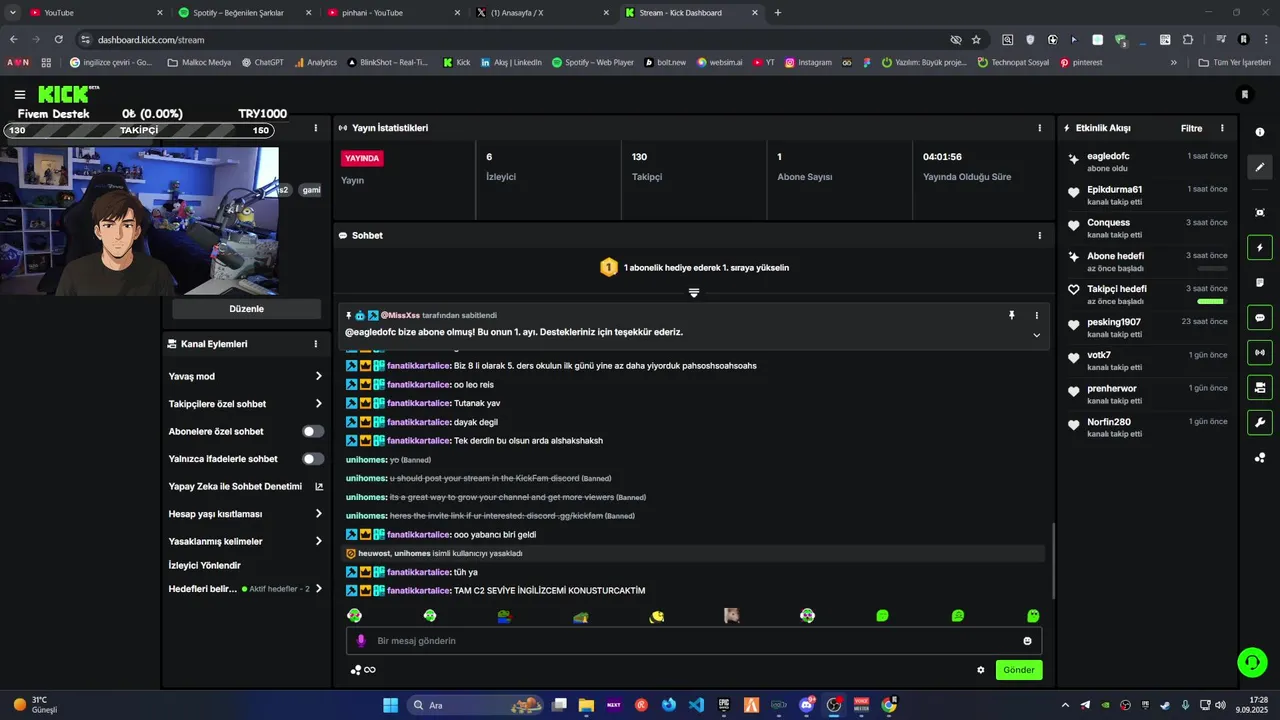1280x720 pixels.
Task: Open the Visual Studio Code taskbar icon
Action: click(697, 705)
